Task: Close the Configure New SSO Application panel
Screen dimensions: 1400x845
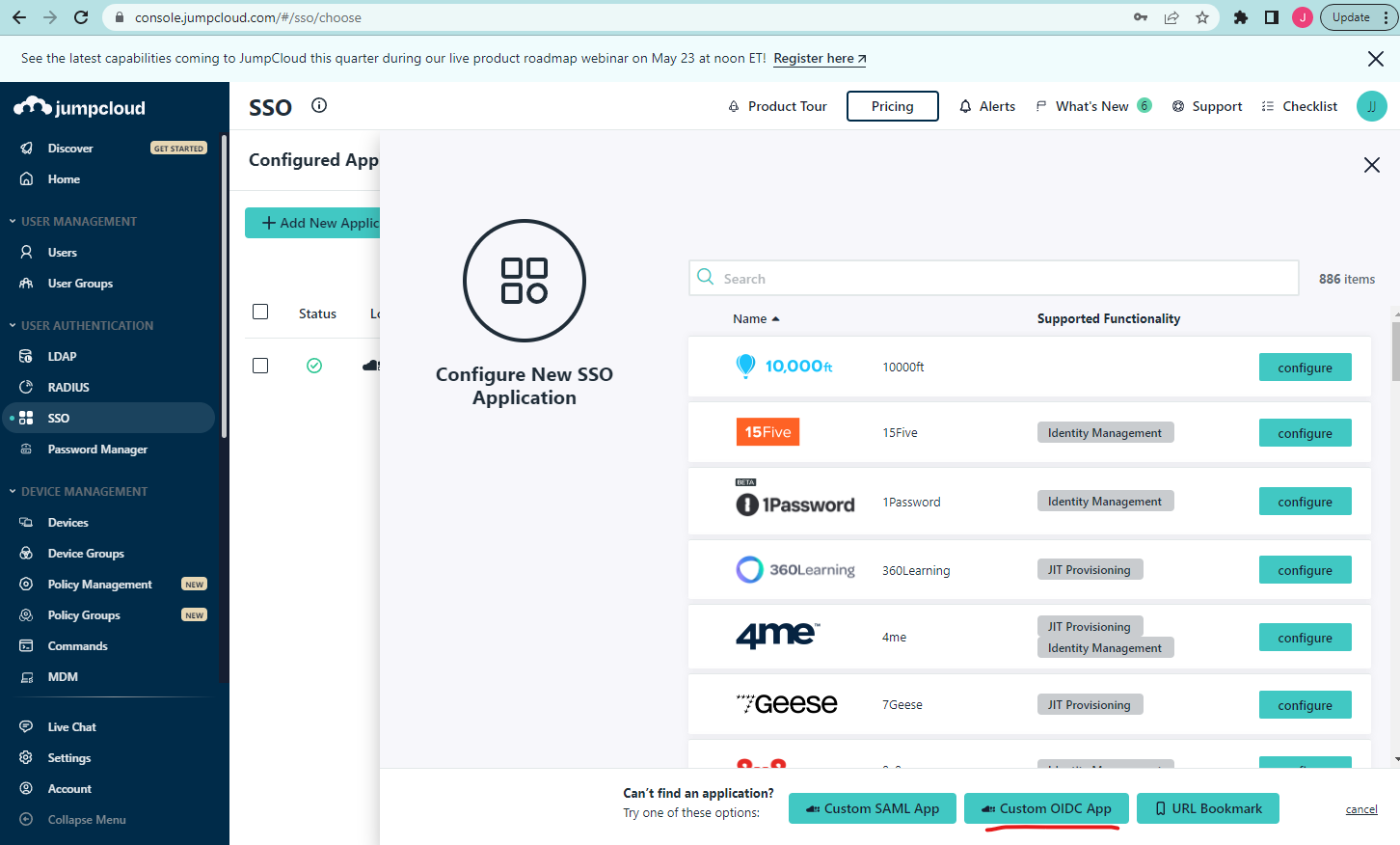Action: [1372, 165]
